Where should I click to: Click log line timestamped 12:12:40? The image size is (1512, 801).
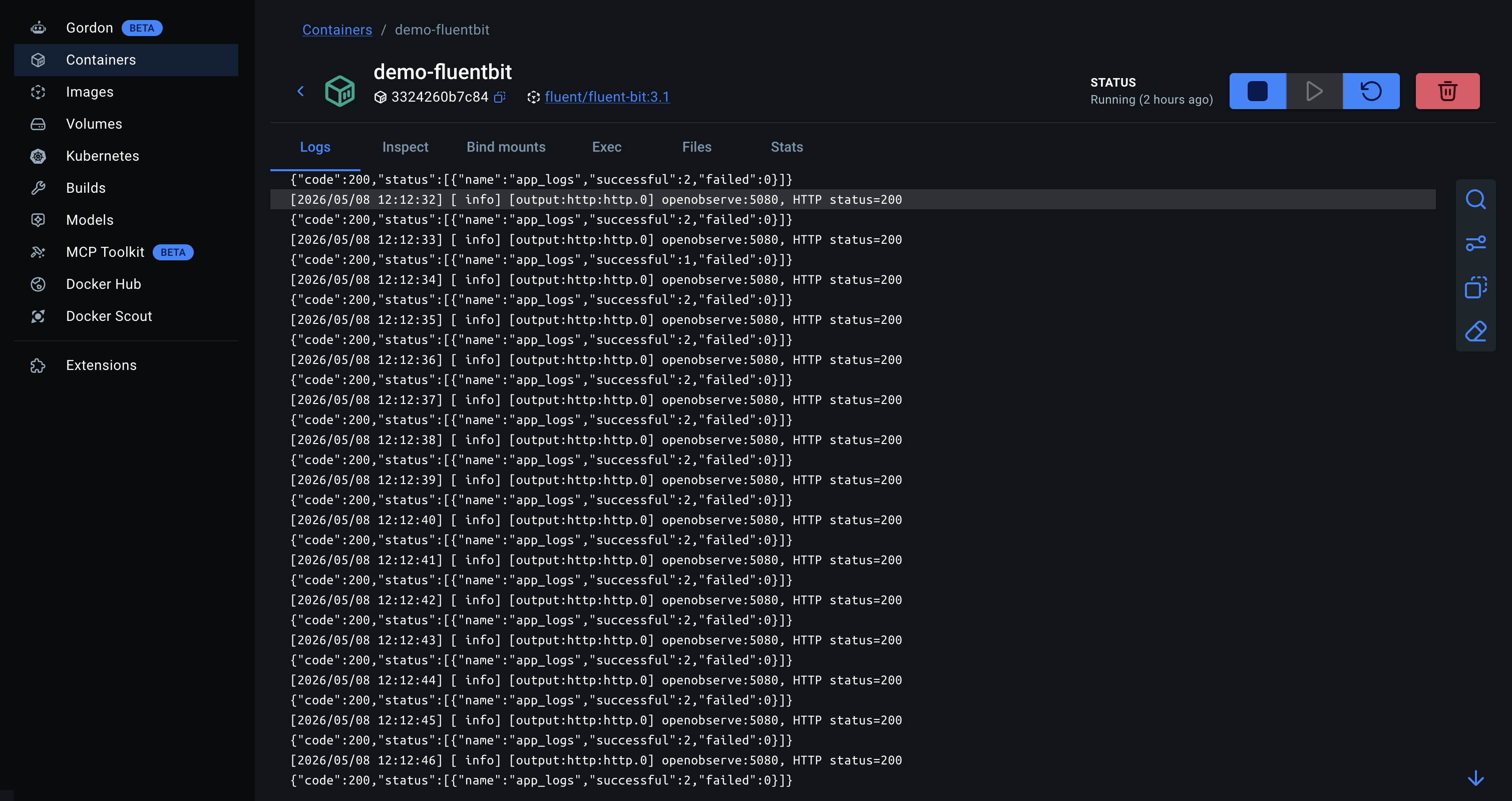[596, 521]
